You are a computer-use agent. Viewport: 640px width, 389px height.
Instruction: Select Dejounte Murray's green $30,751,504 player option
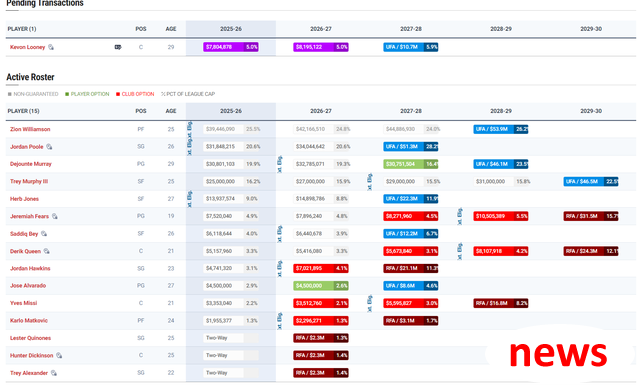point(411,164)
